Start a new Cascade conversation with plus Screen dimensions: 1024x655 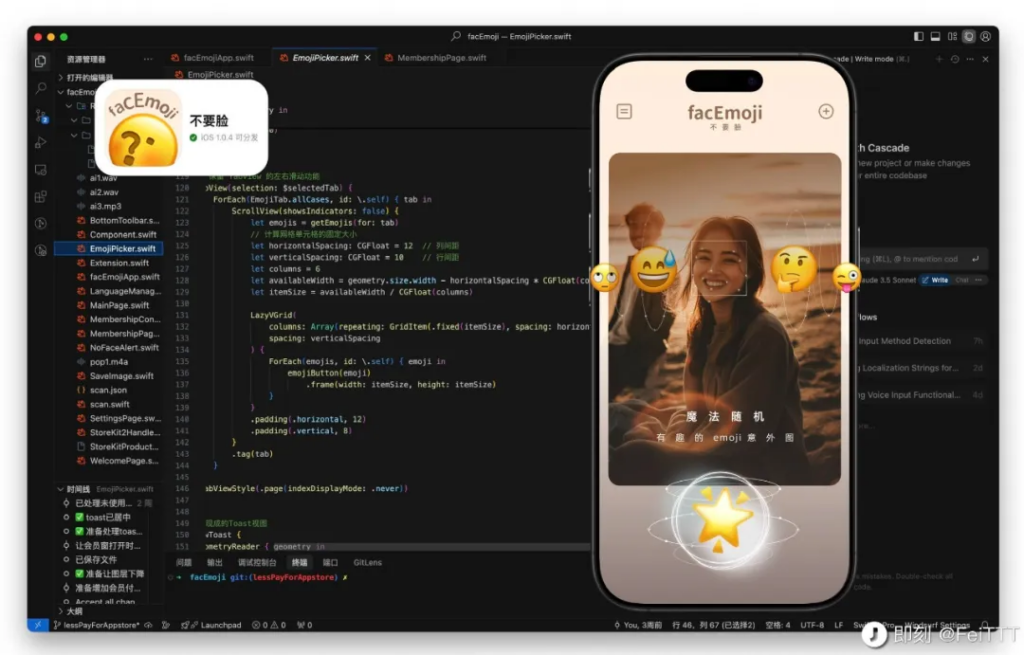(939, 59)
